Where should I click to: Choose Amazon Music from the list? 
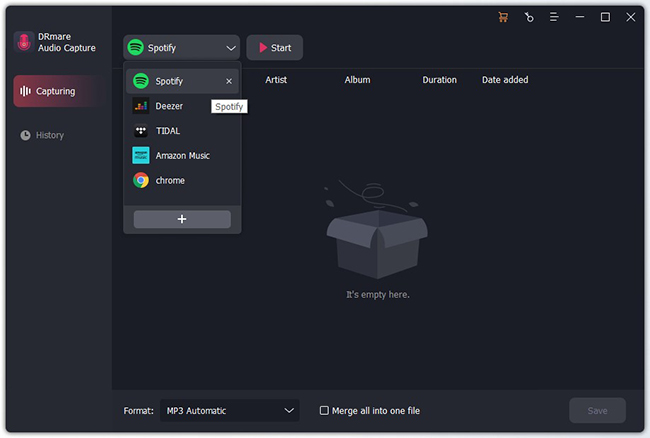pyautogui.click(x=182, y=155)
